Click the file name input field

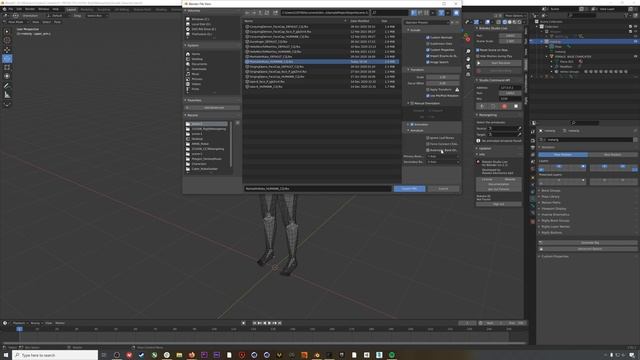click(318, 189)
